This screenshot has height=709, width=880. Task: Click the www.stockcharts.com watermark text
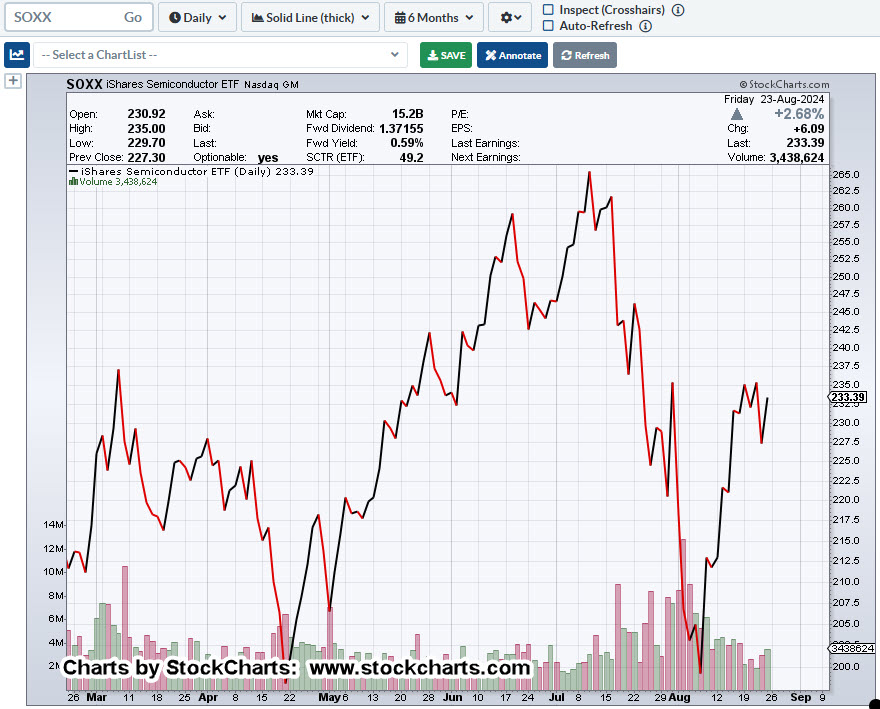[419, 667]
